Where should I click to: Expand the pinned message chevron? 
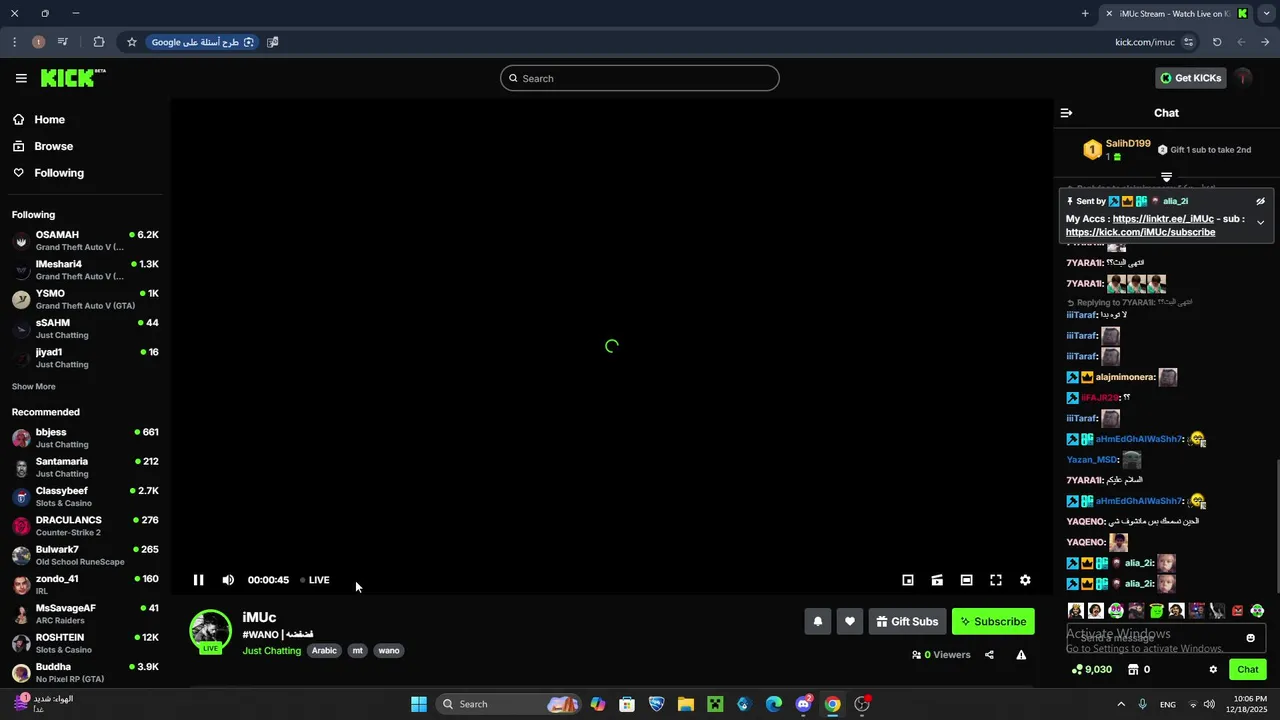[x=1260, y=222]
